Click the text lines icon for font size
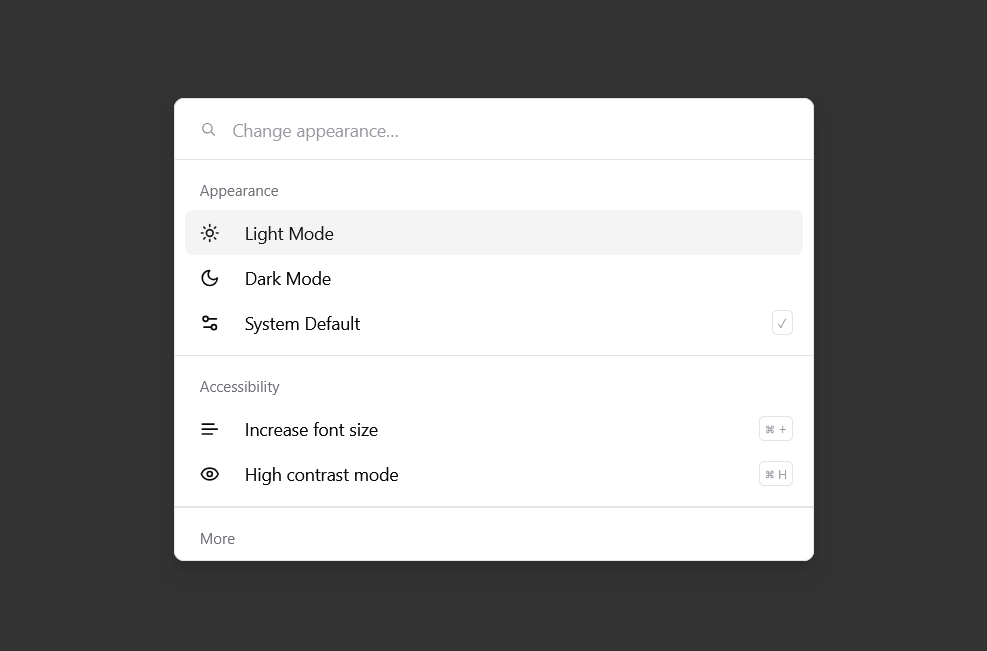 coord(210,429)
